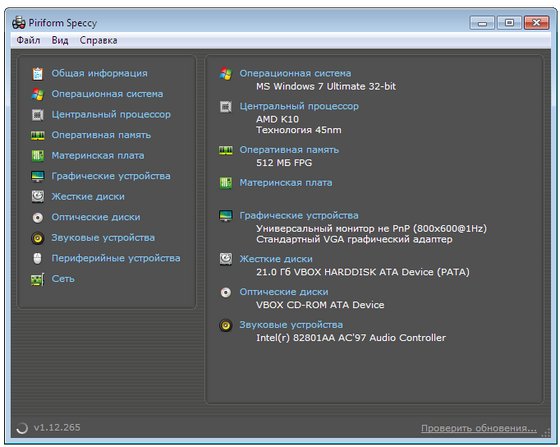Open Оперативная память section in sidebar
Viewport: 560px width, 447px height.
coord(101,135)
